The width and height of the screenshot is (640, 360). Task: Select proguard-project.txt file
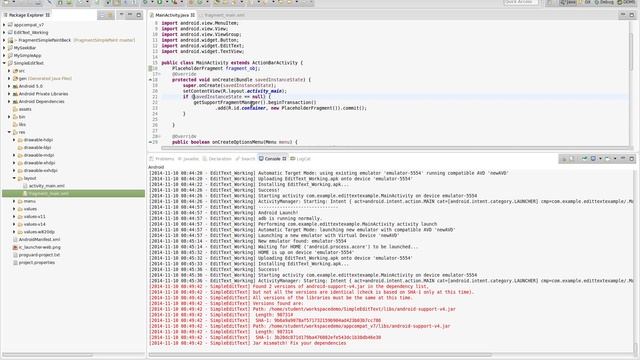39,255
